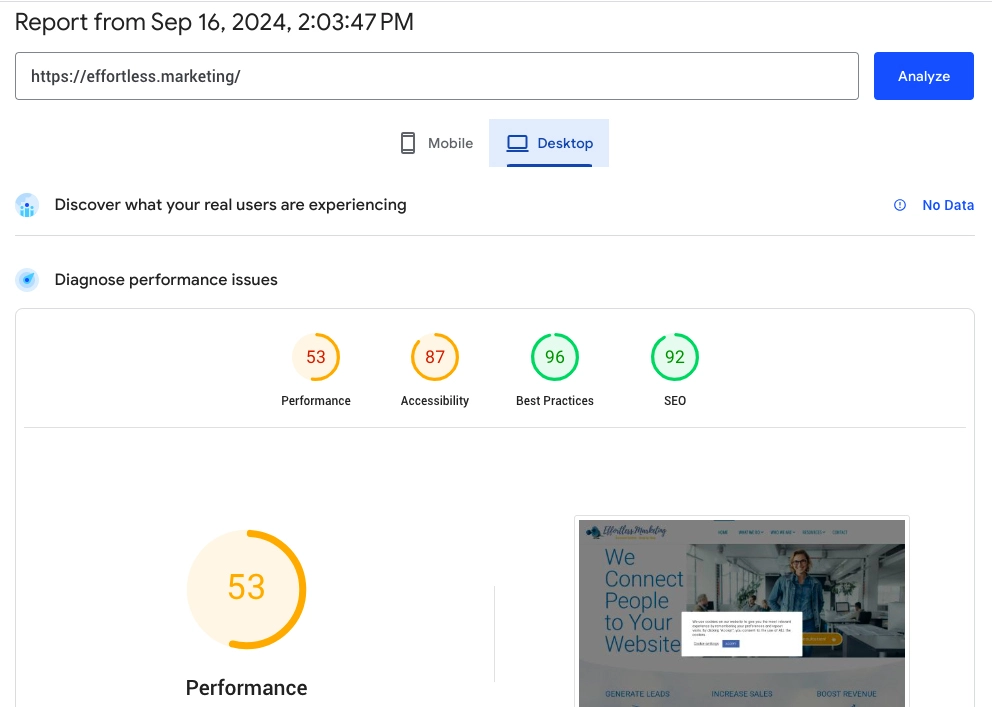Jump to Performance via the small 53 gauge
This screenshot has height=707, width=992.
[316, 357]
